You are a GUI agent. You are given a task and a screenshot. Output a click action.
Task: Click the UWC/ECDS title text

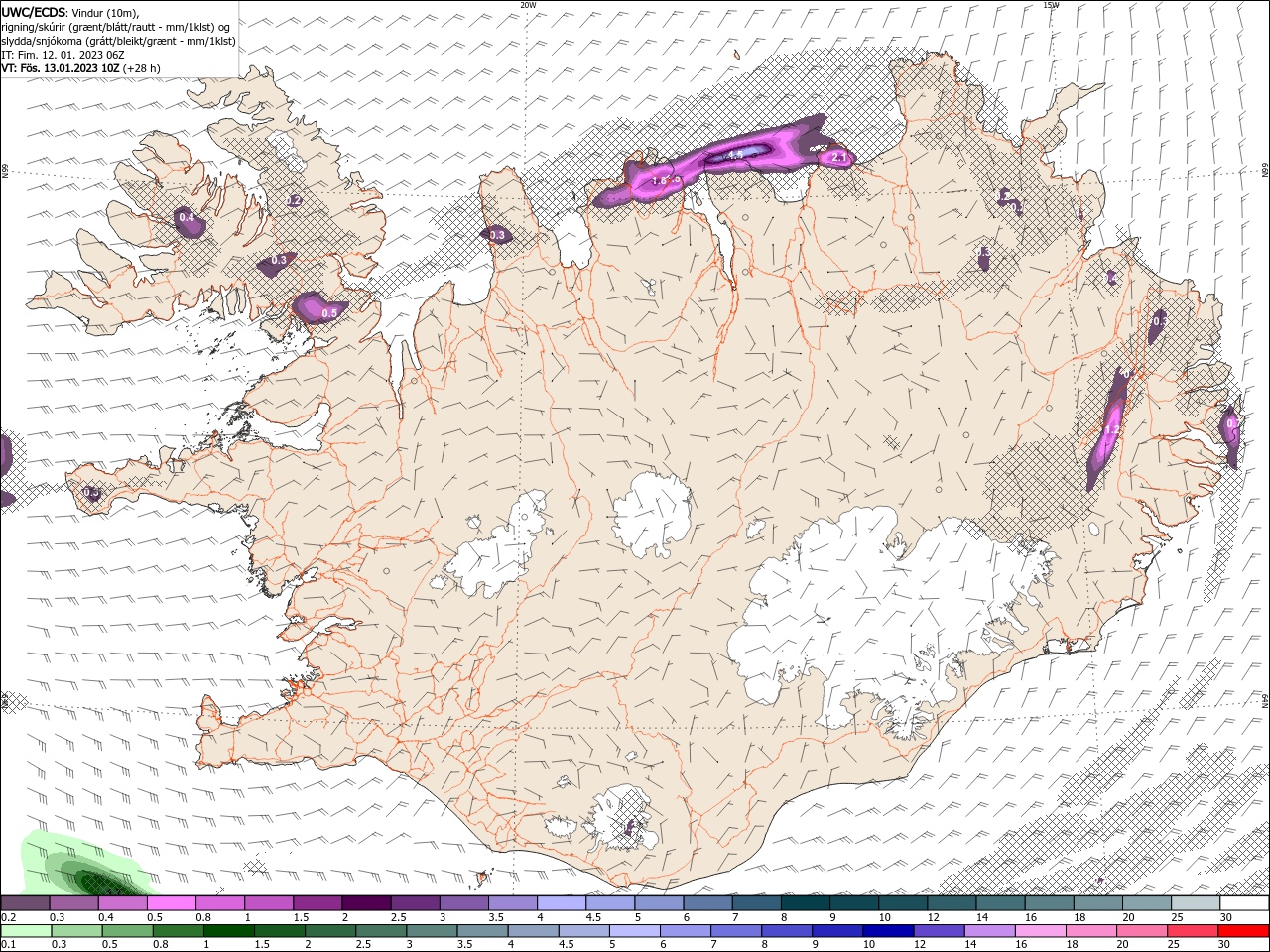35,12
